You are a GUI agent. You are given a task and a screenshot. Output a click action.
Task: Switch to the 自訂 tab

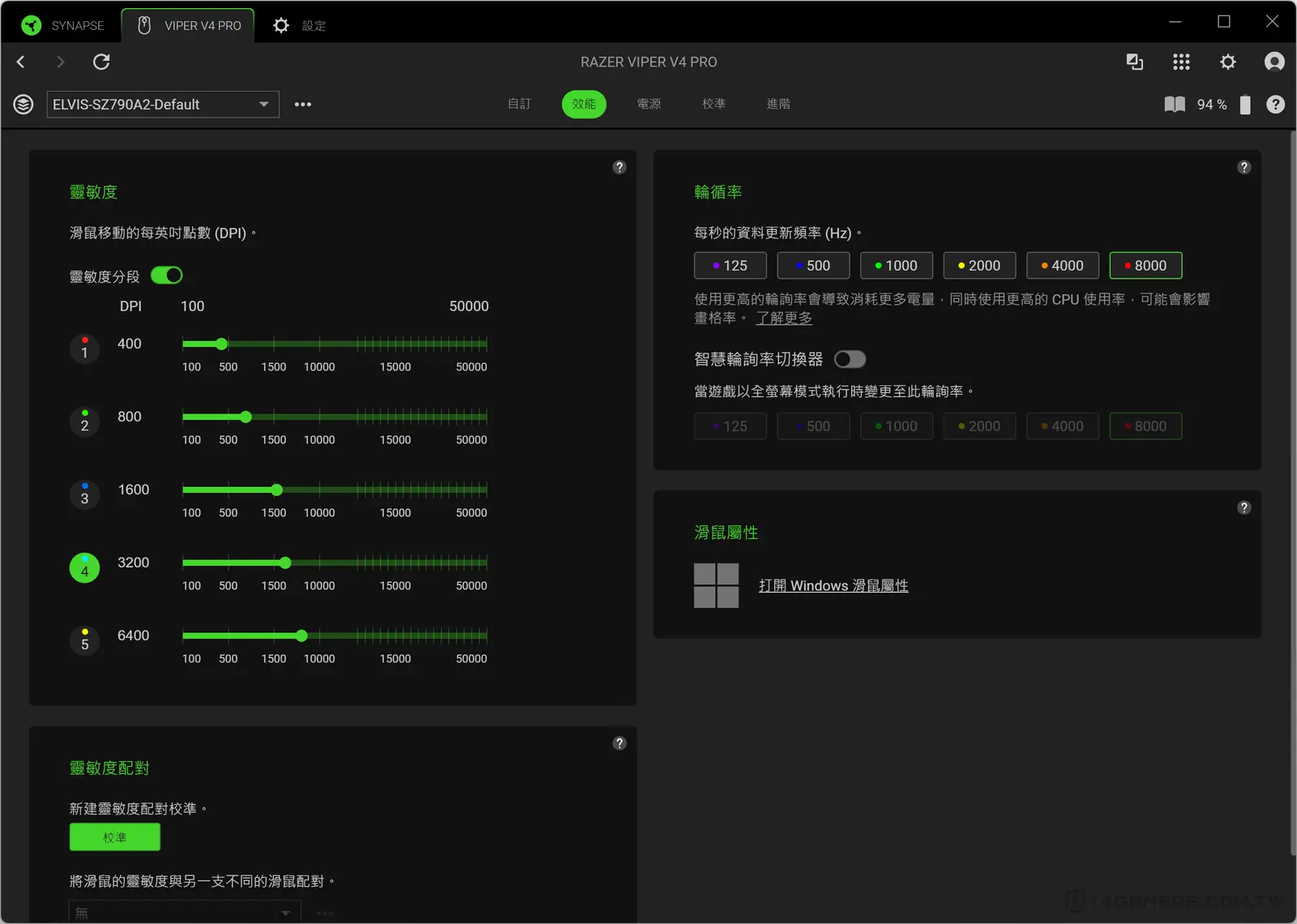[519, 104]
